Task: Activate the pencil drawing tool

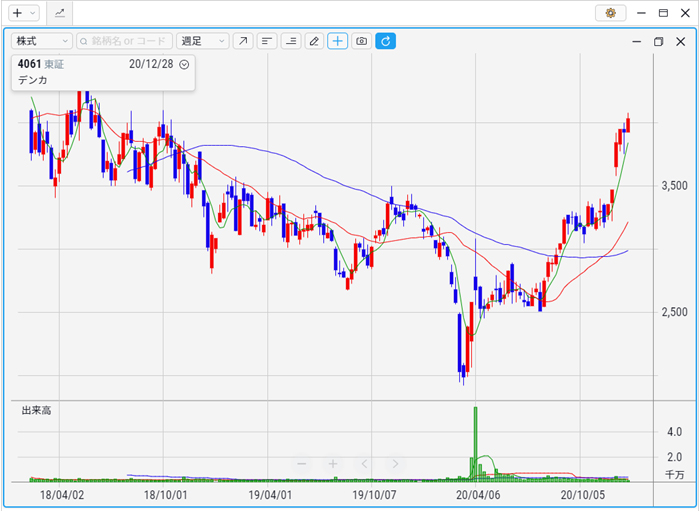Action: pos(315,41)
